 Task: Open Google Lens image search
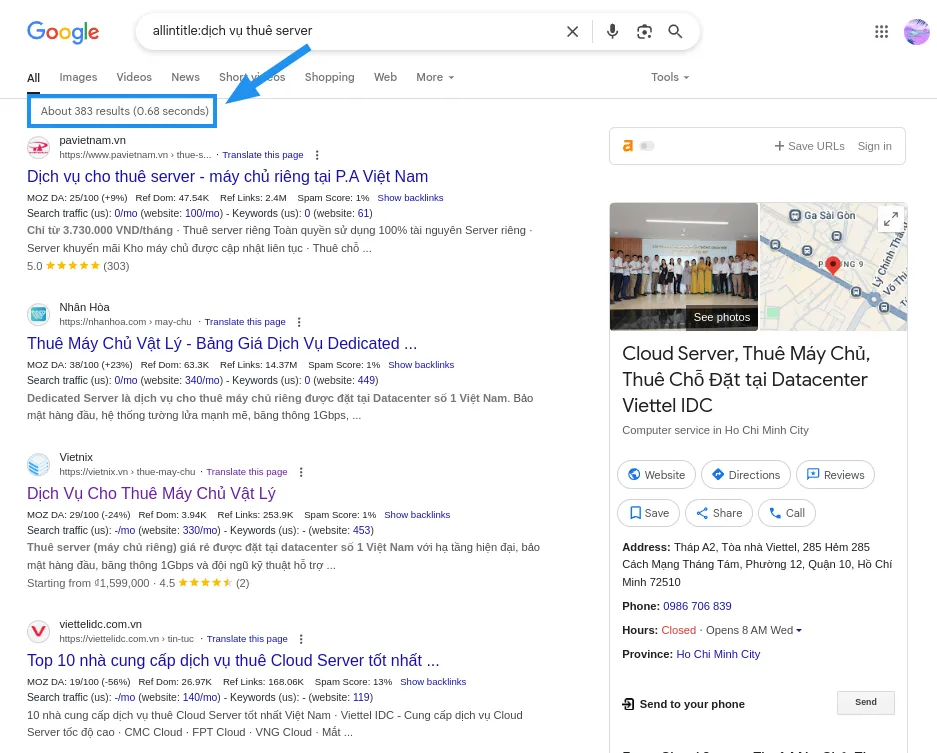644,32
